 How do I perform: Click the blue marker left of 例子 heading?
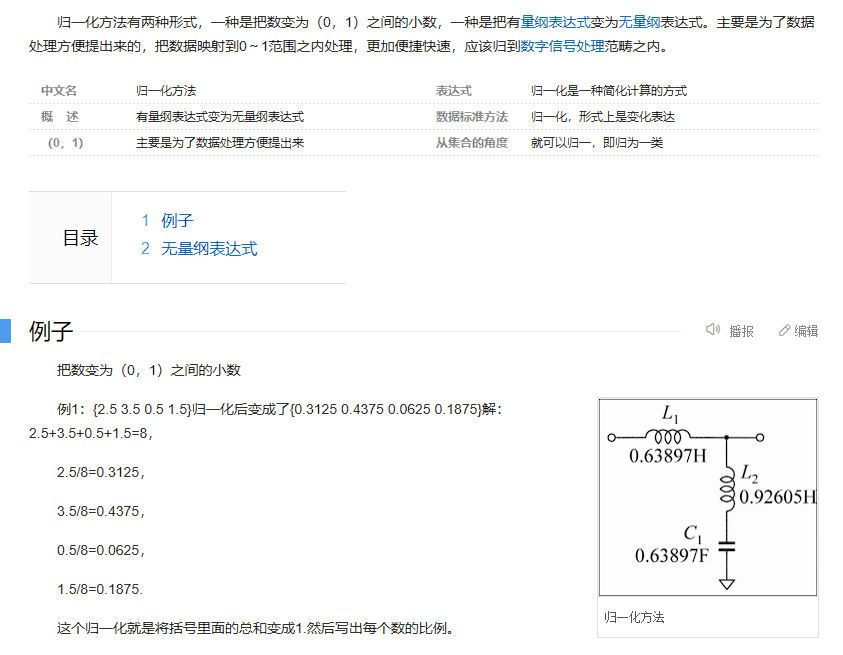tap(5, 331)
